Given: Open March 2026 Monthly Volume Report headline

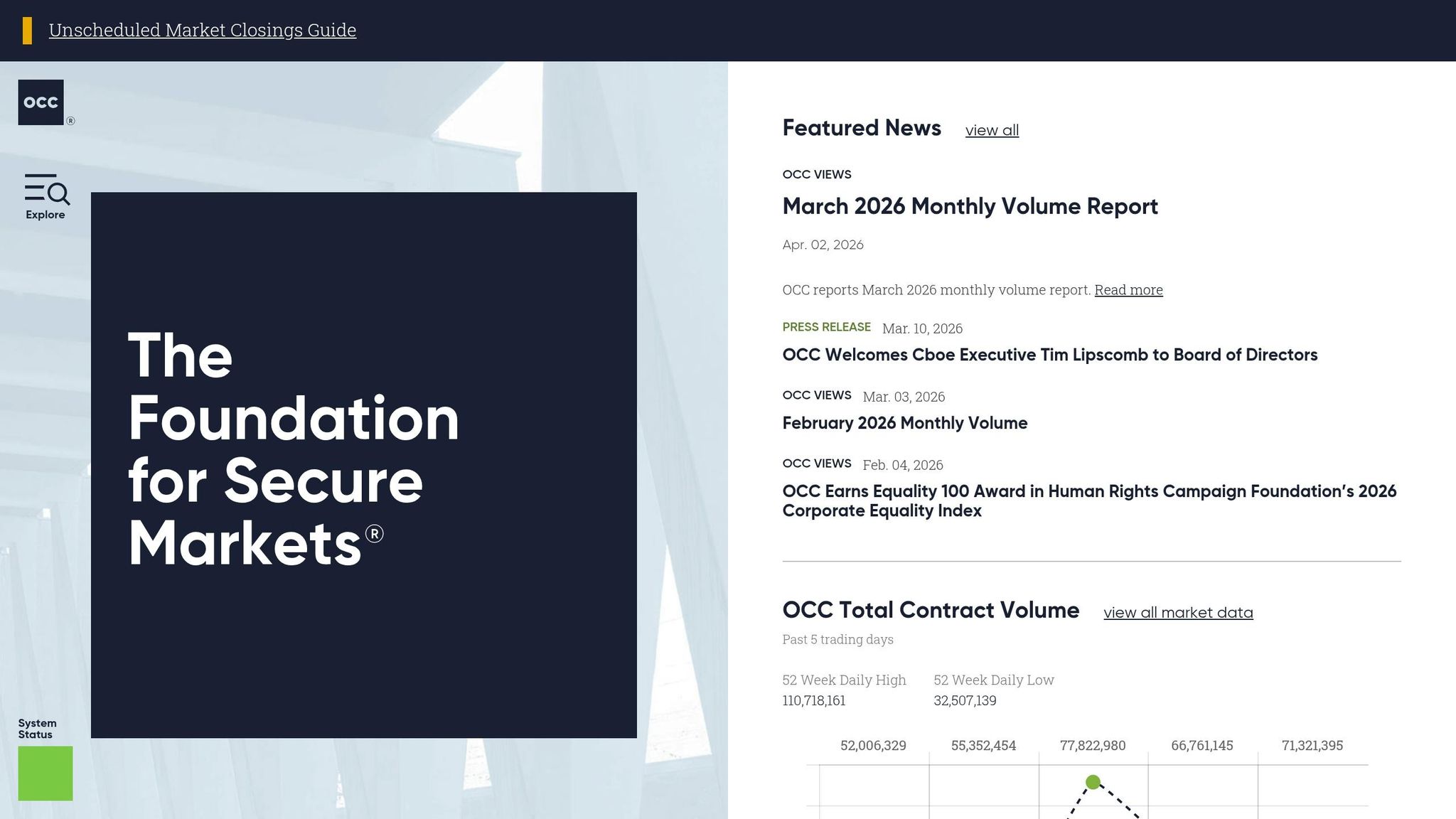Looking at the screenshot, I should point(970,206).
